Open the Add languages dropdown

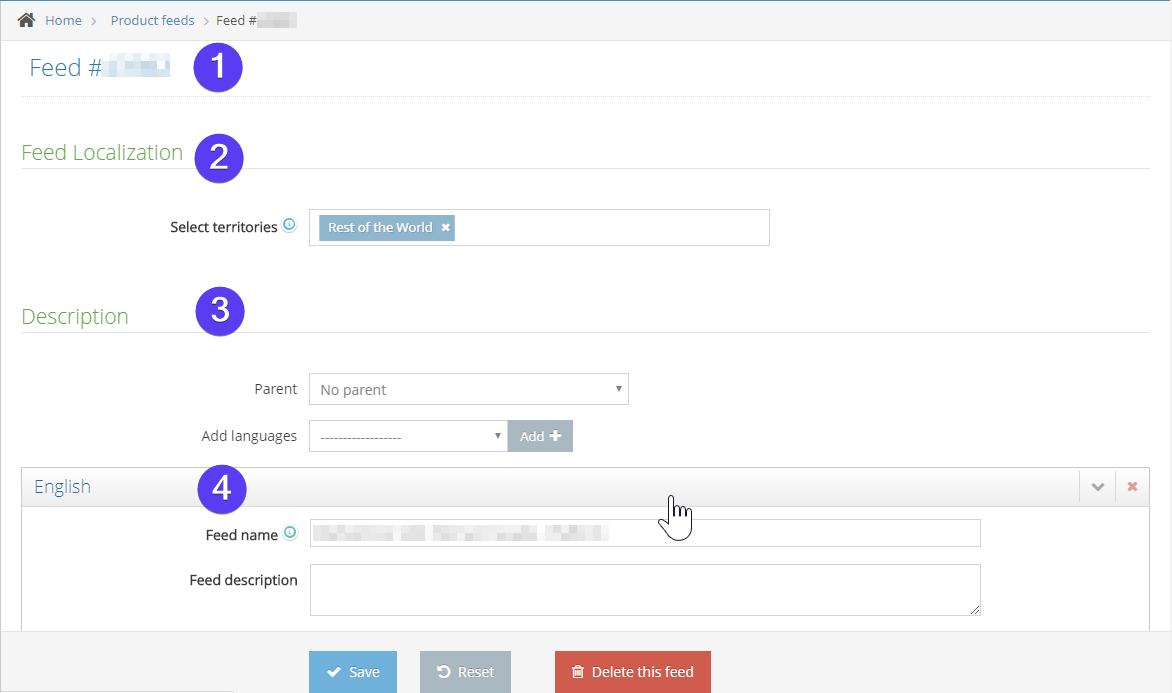[408, 437]
